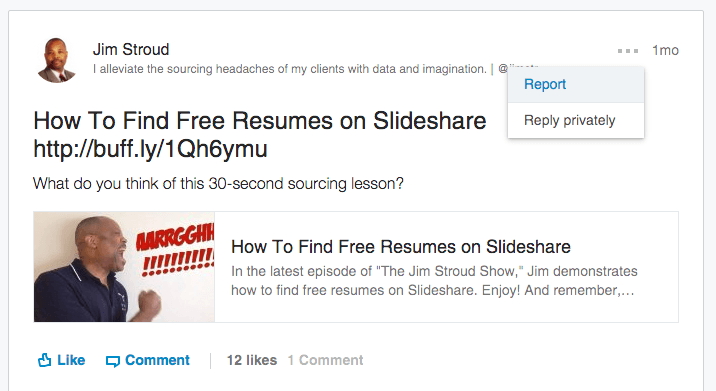The height and width of the screenshot is (391, 716).
Task: Click the Comment button label
Action: [x=157, y=360]
